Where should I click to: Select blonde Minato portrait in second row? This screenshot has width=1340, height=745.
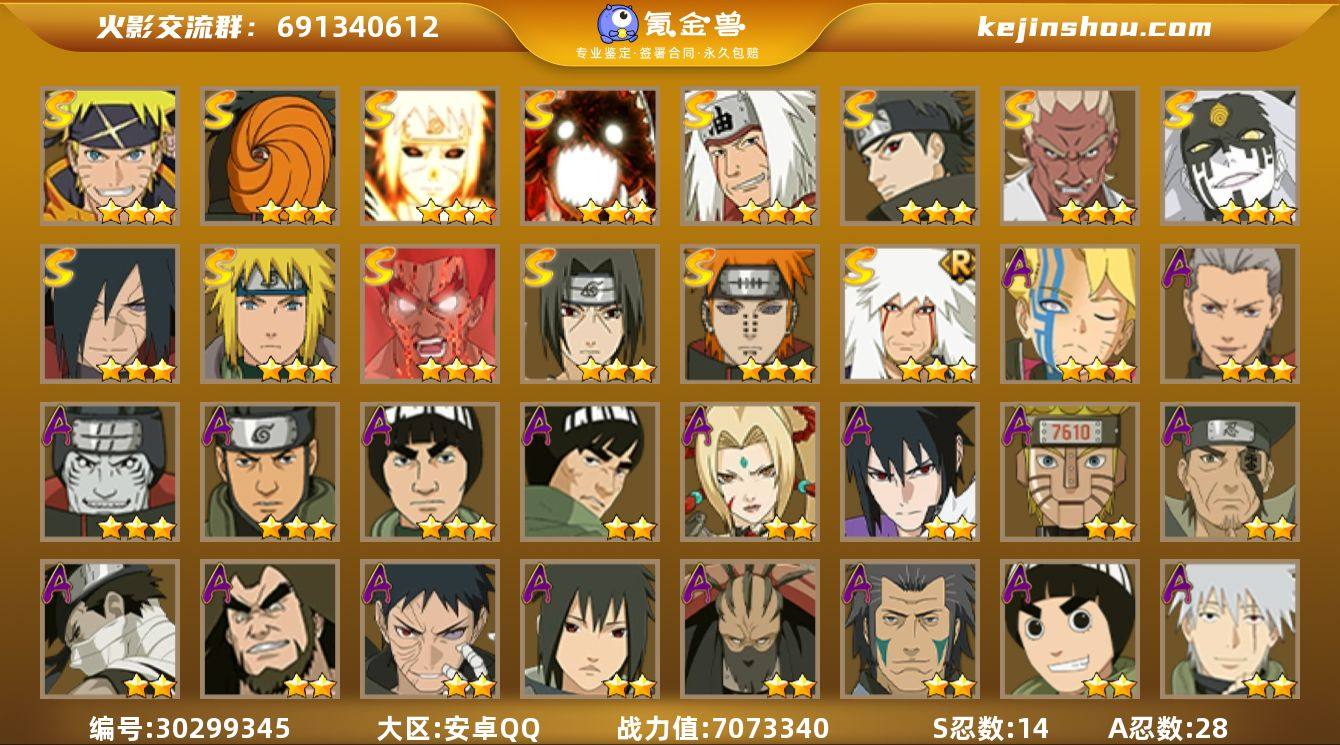tap(270, 314)
